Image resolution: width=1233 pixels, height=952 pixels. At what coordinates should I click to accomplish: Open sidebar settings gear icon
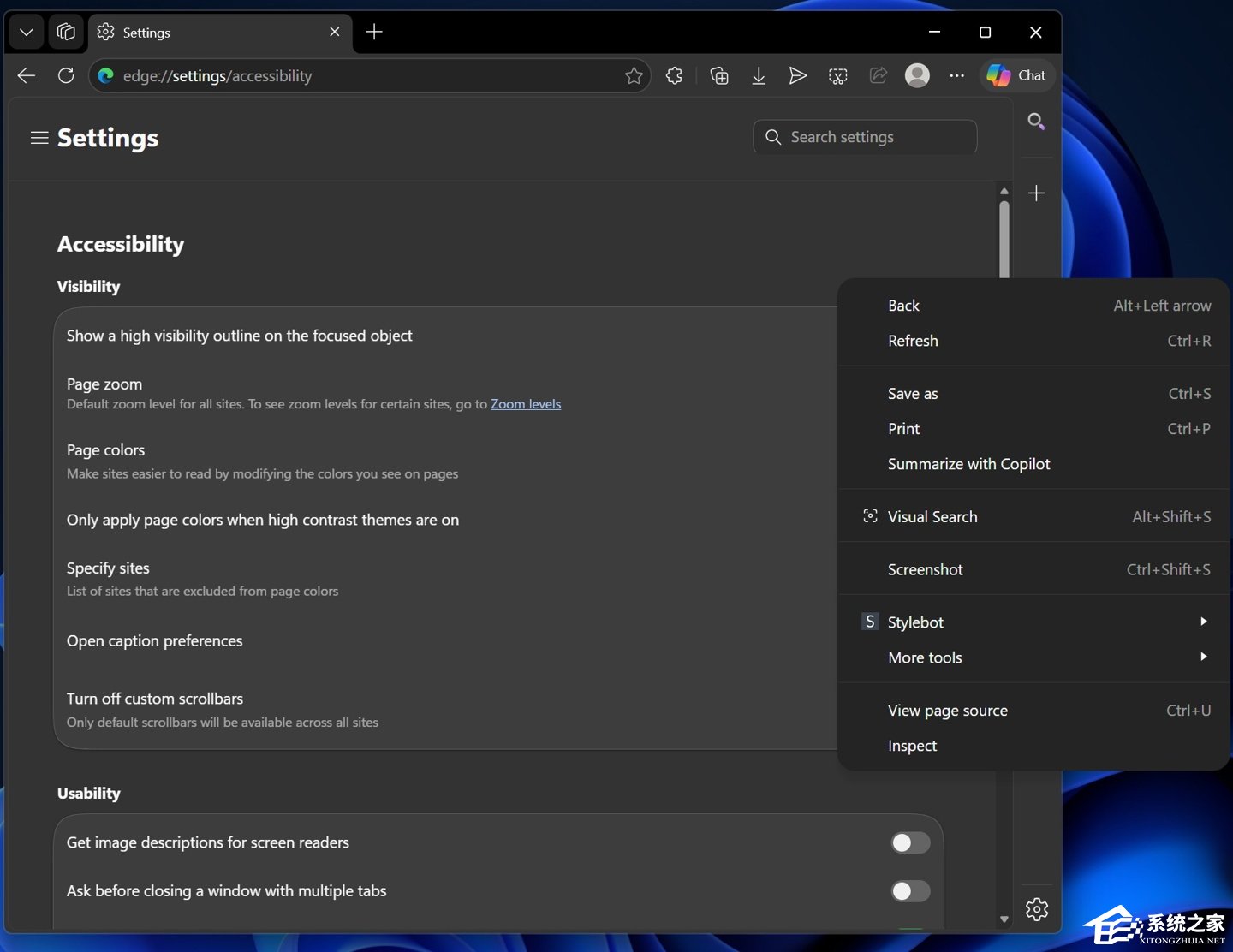click(x=1036, y=908)
